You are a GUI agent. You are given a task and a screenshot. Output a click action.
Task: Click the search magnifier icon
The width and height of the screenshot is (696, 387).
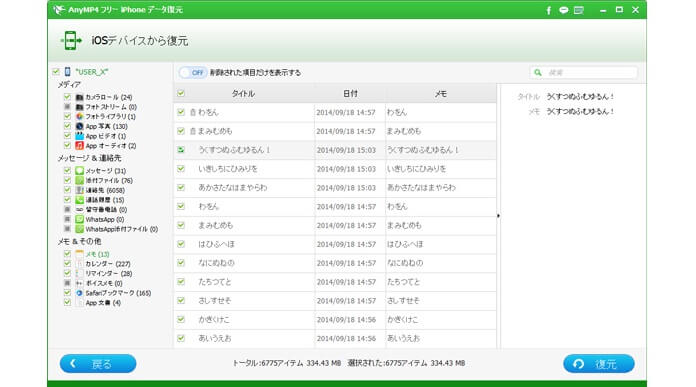coord(538,72)
